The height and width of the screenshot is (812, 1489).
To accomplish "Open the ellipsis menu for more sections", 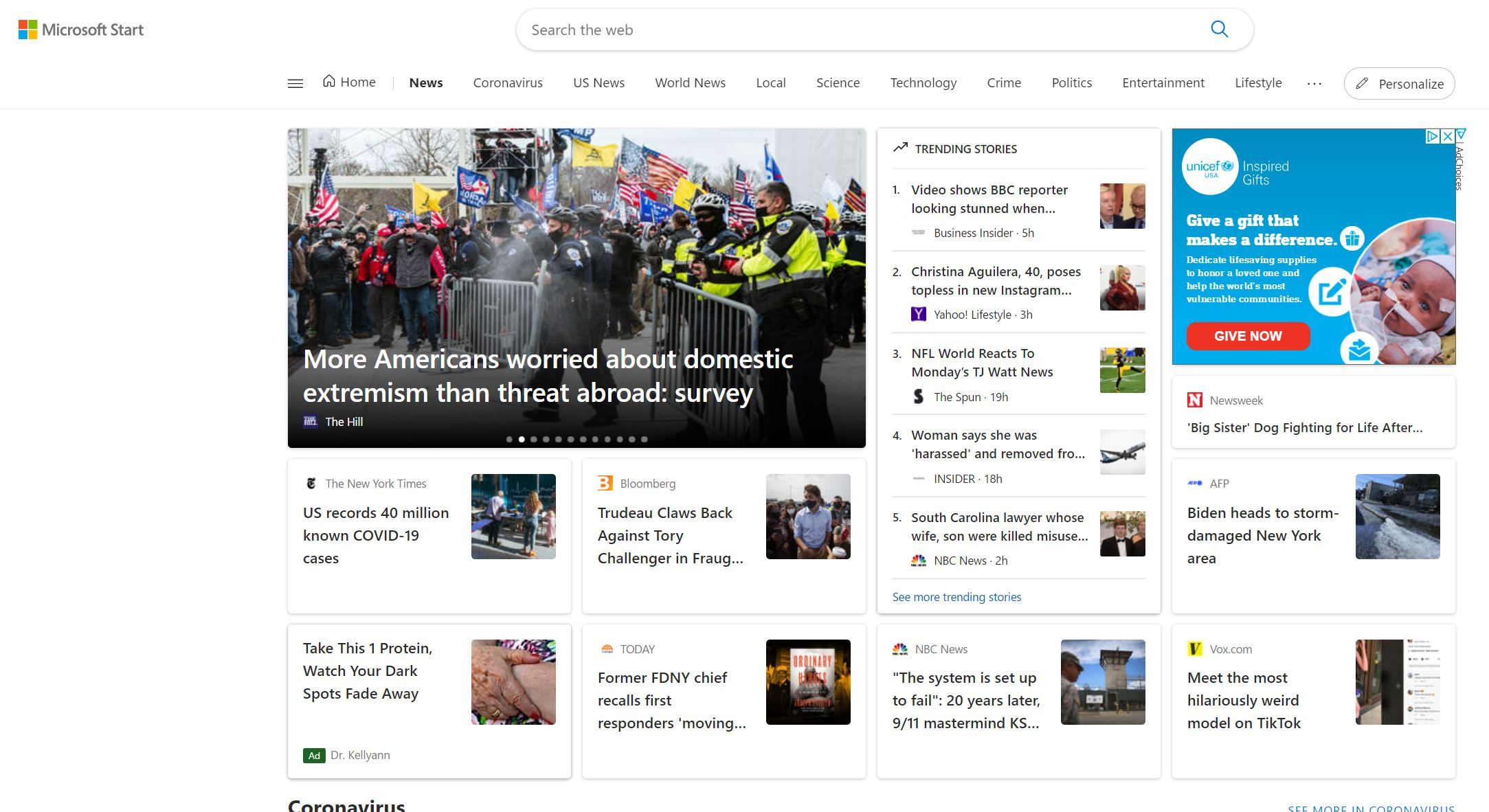I will pos(1314,84).
